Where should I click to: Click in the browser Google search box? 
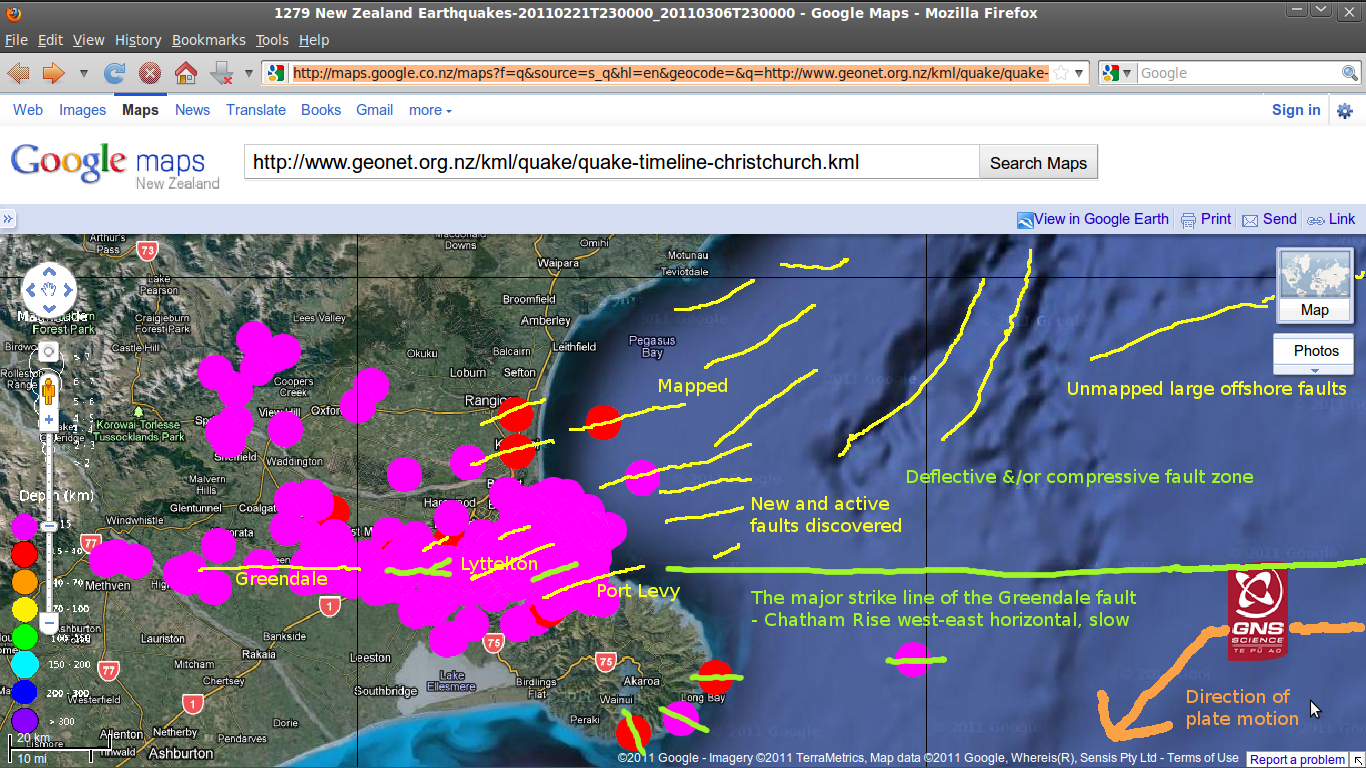pos(1238,73)
